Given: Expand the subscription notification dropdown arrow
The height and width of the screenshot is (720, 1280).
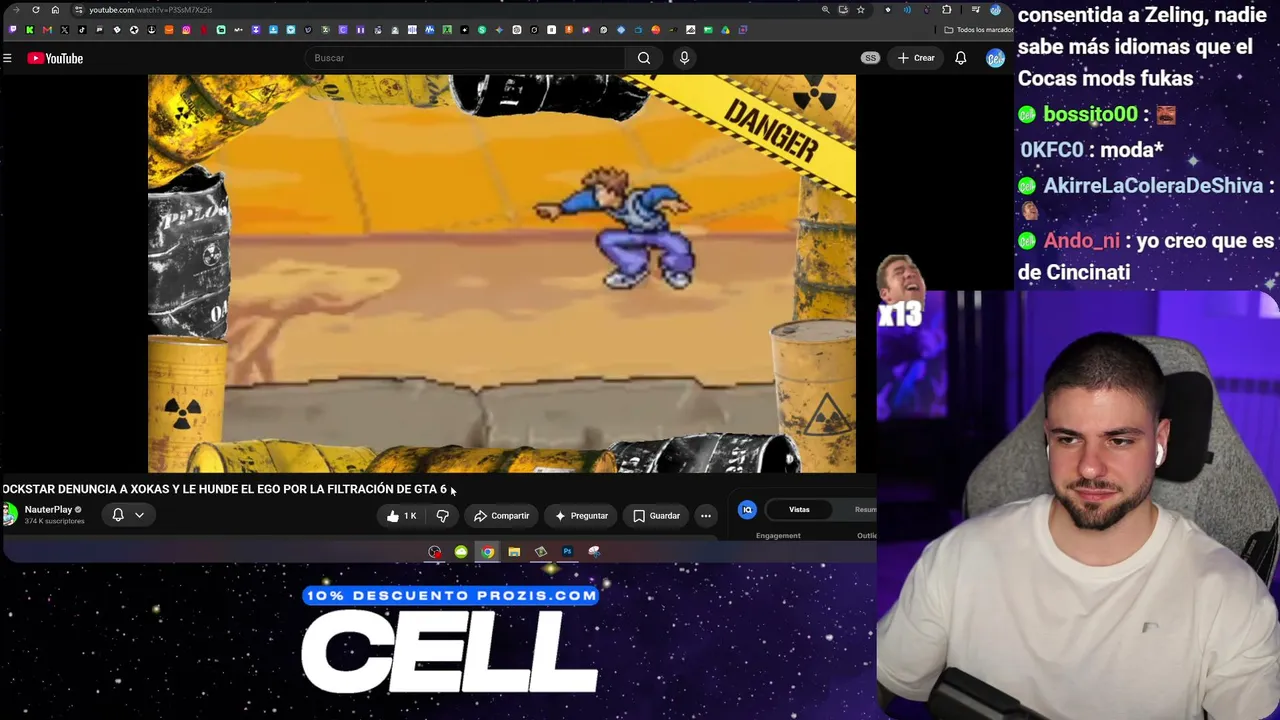Looking at the screenshot, I should click(x=140, y=515).
